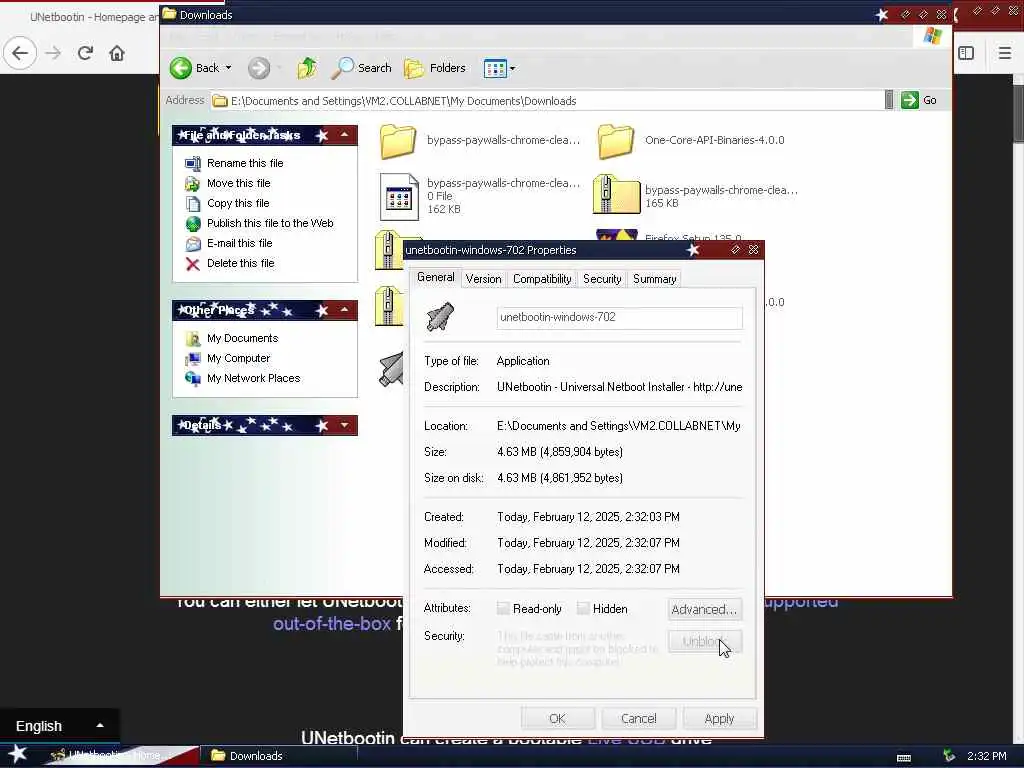Click the green Go arrow button
The height and width of the screenshot is (768, 1024).
click(910, 101)
